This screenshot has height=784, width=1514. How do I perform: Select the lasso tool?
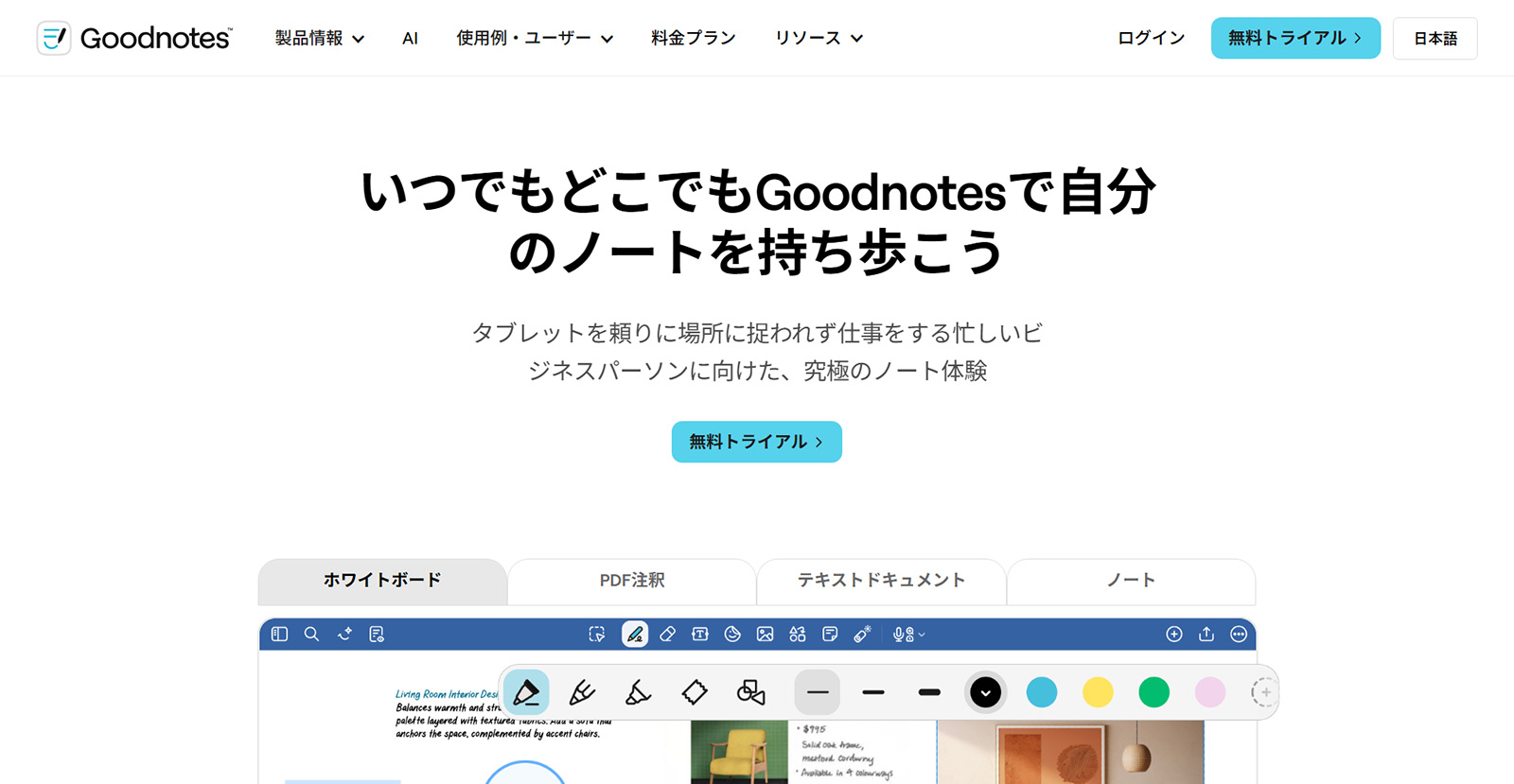click(597, 634)
